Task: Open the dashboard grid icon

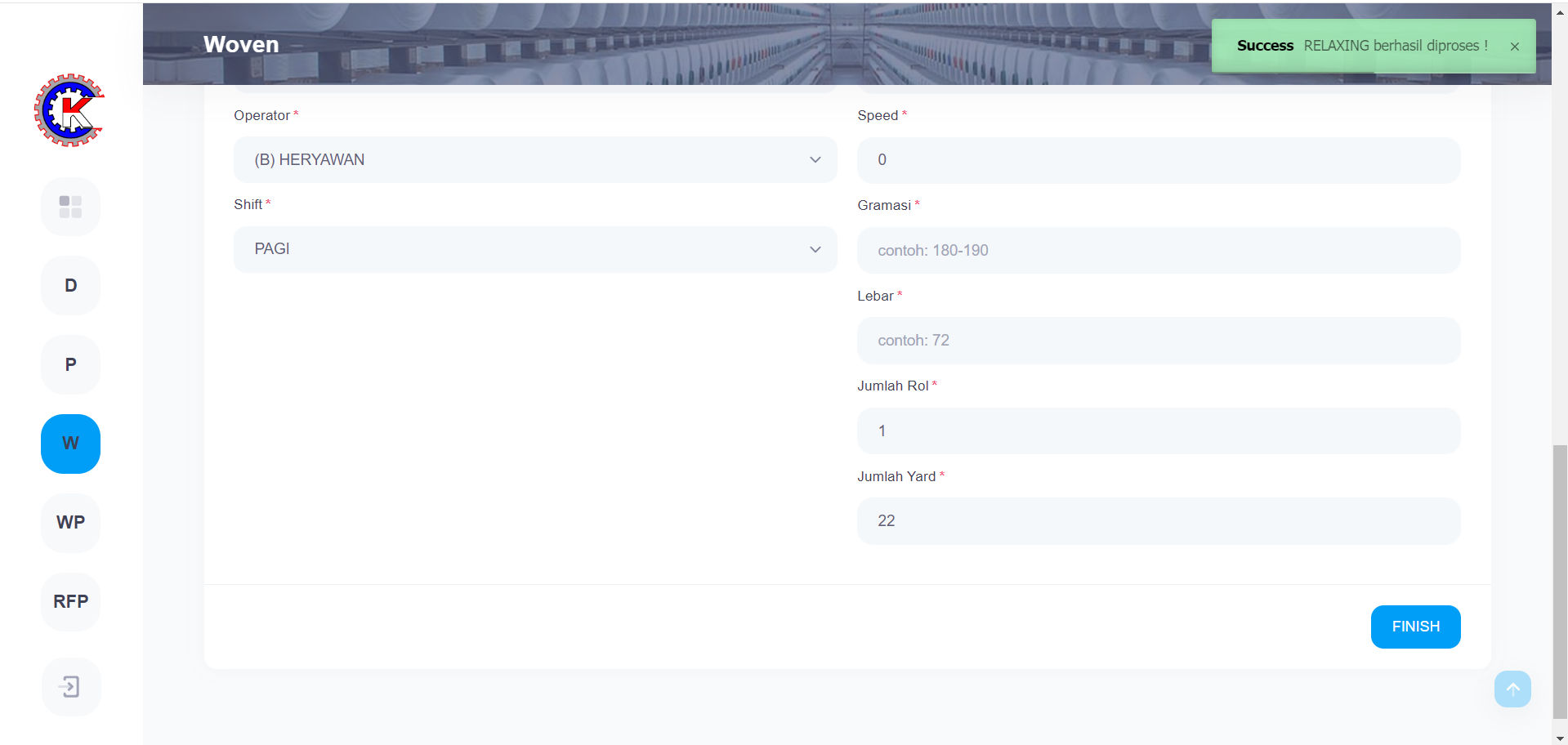Action: (70, 207)
